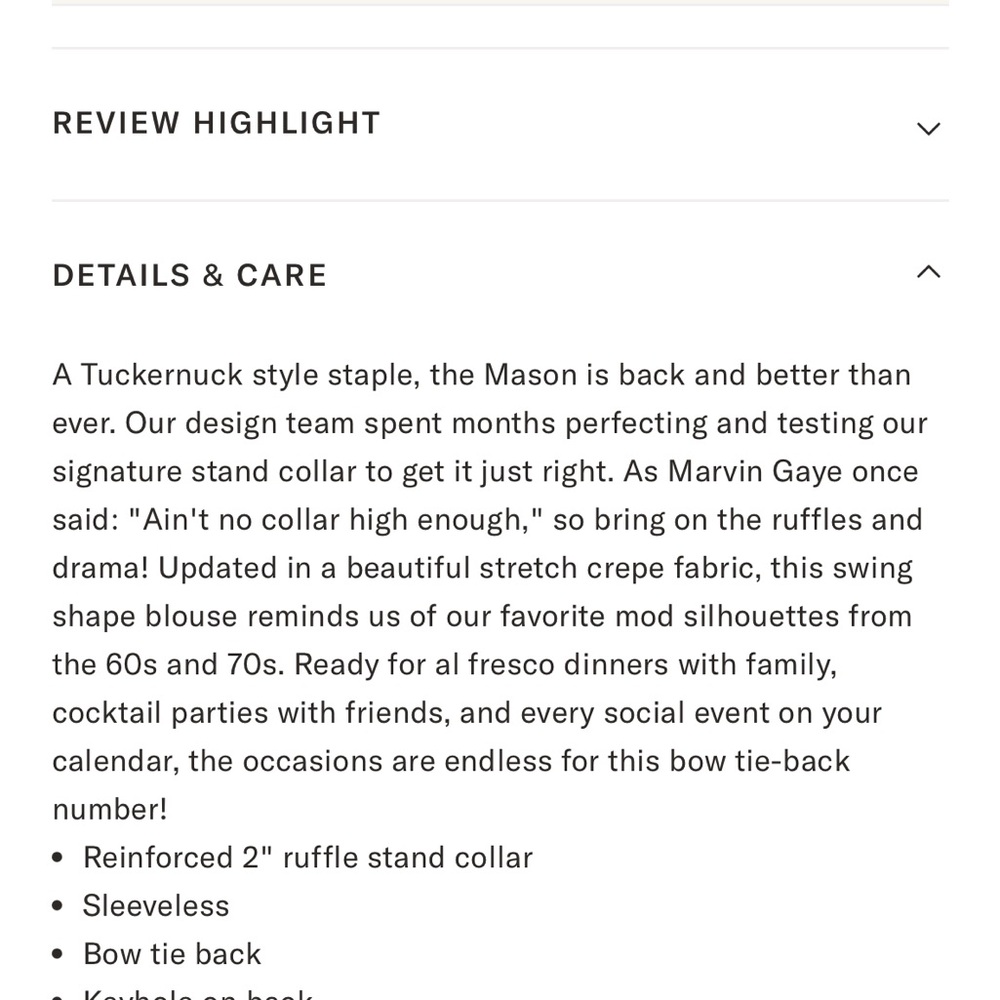Select the DETAILS & CARE section heading
The width and height of the screenshot is (1000, 1000).
tap(189, 276)
